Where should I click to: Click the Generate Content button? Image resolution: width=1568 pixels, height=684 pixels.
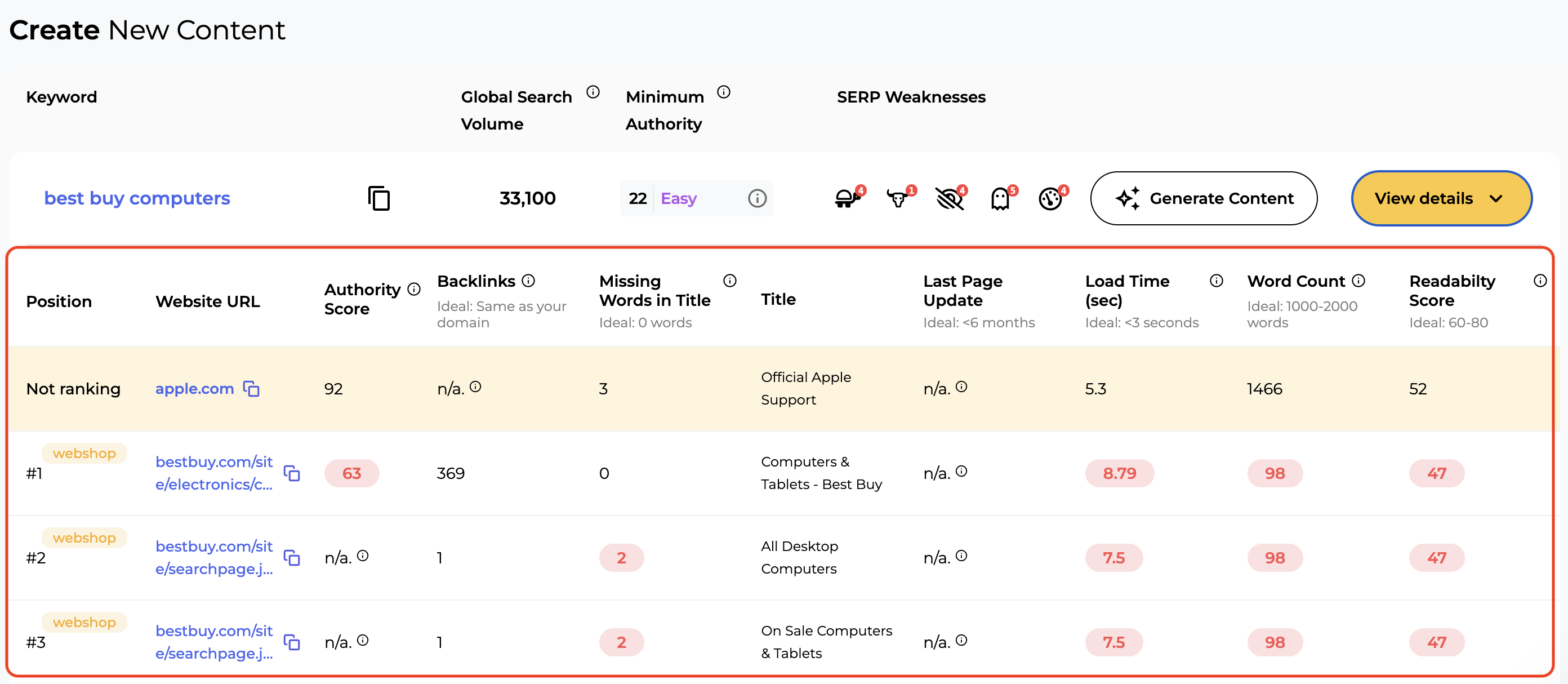tap(1204, 198)
